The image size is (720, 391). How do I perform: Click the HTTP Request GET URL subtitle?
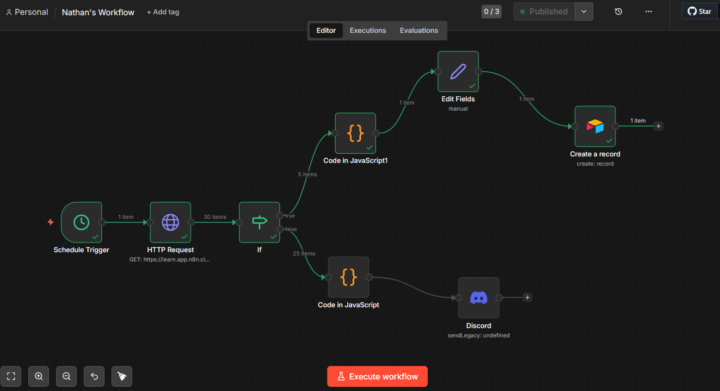169,259
